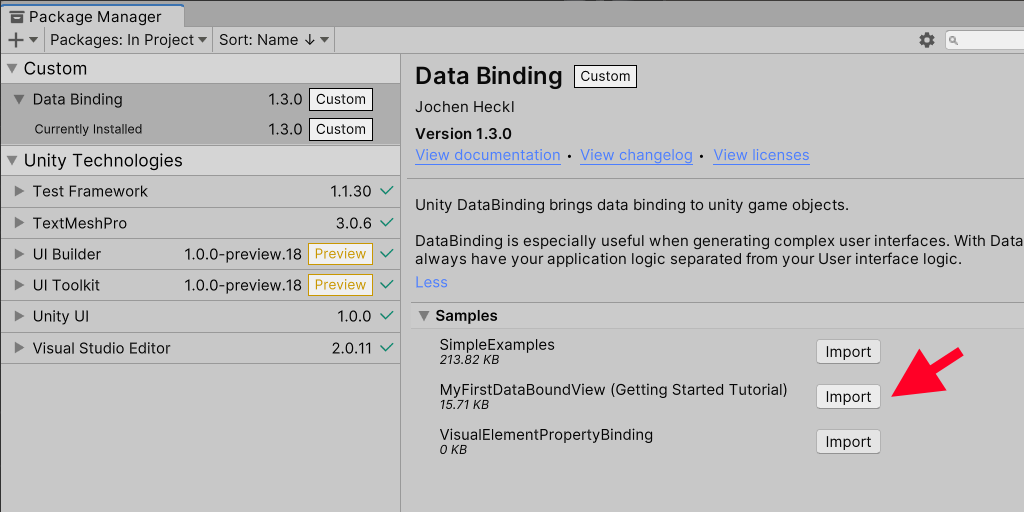Import the MyFirstDataBoundView sample
Screen dimensions: 1024x512
point(848,397)
